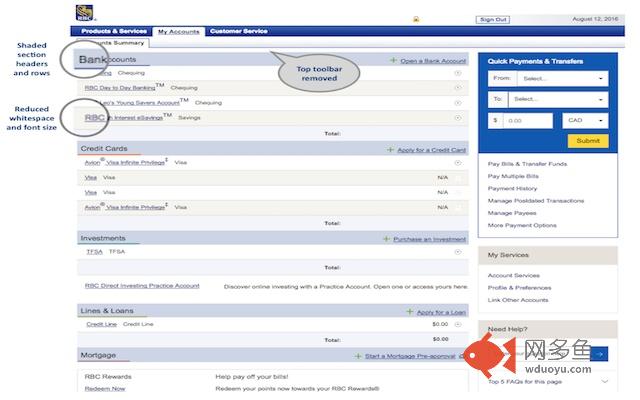Open the RBC Direct Investing Practice Account link

[x=142, y=286]
